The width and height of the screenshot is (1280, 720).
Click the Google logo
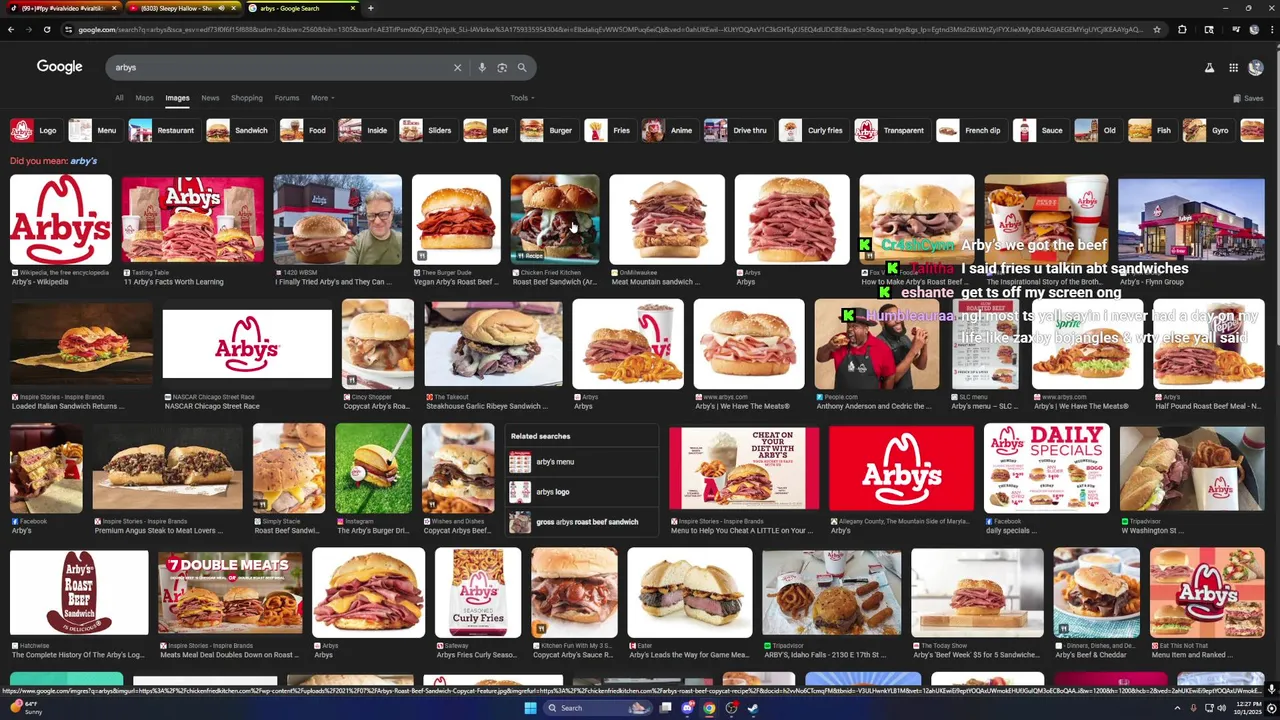coord(59,67)
